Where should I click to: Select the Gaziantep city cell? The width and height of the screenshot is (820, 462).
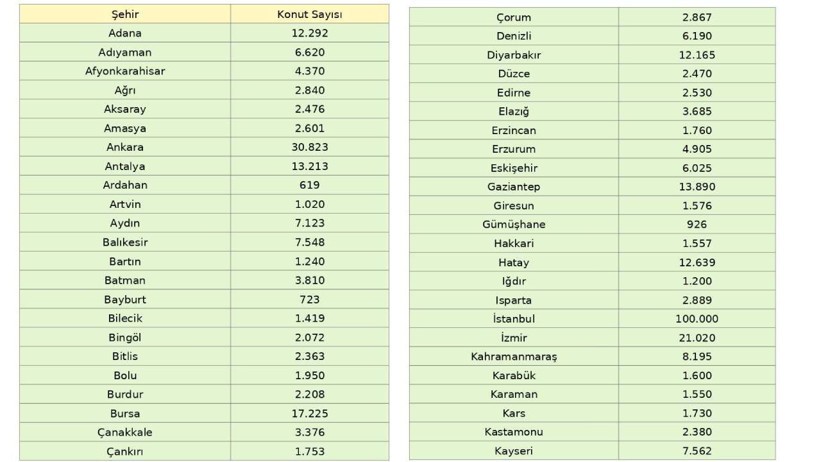click(x=514, y=187)
